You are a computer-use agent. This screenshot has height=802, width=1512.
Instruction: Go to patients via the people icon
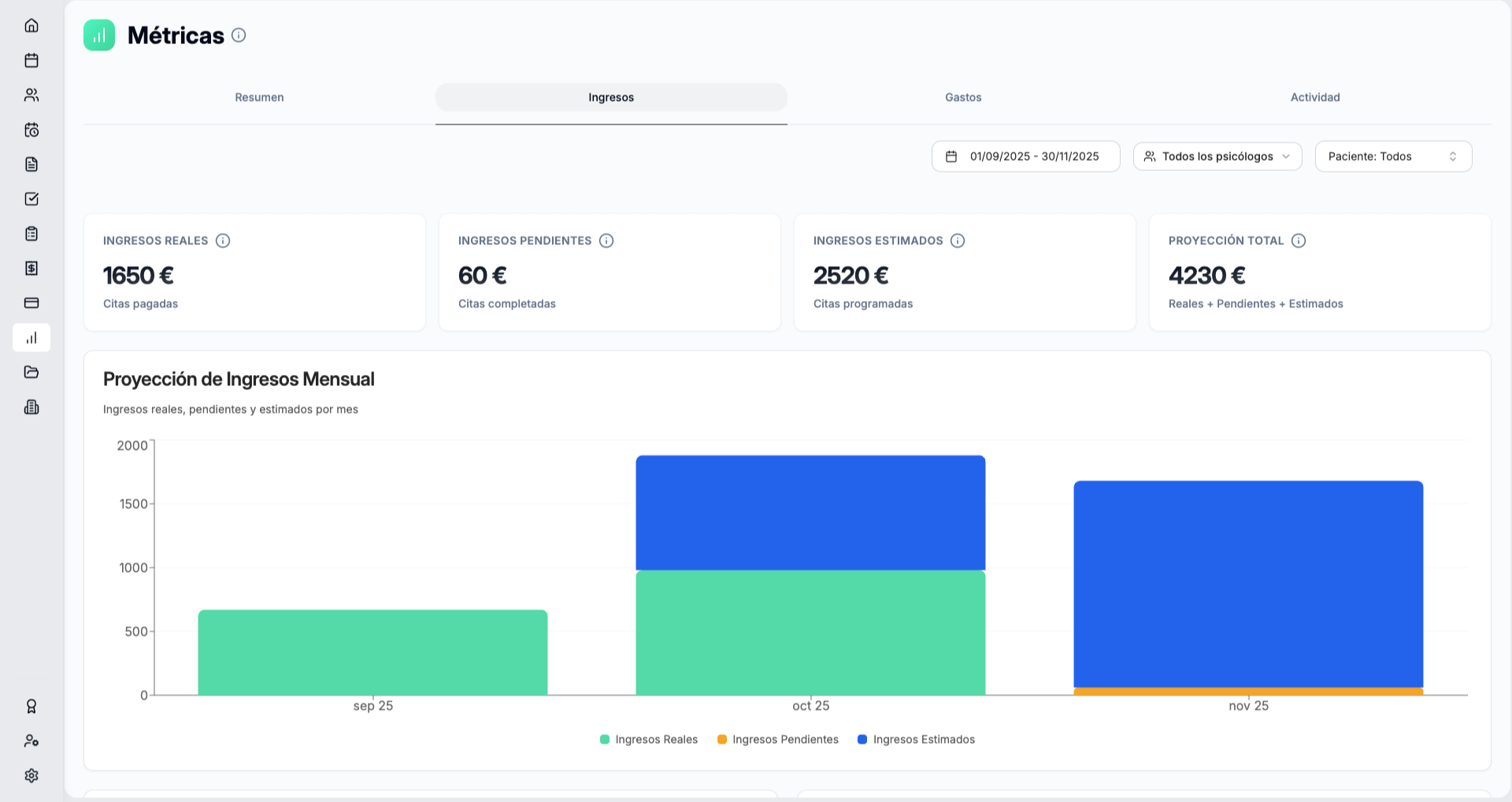coord(31,95)
